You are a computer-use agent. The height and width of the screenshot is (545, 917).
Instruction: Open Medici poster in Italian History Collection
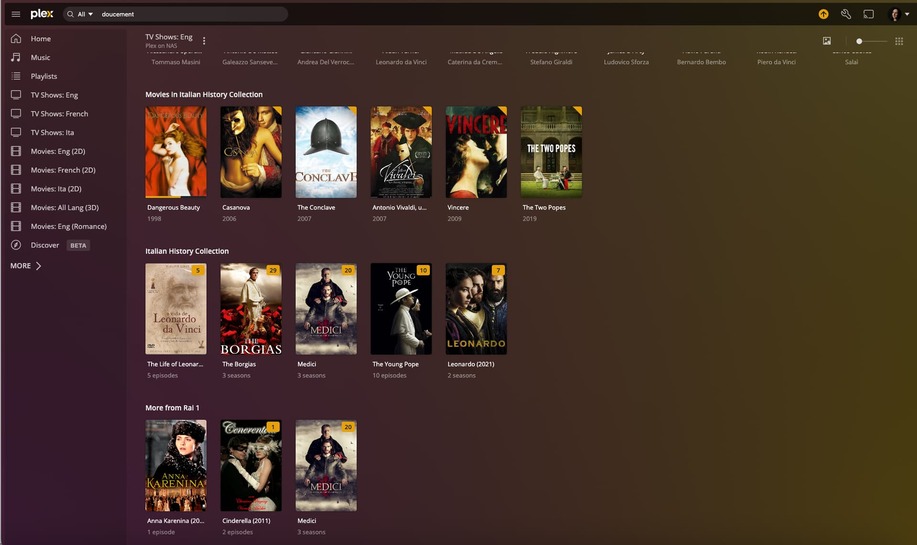click(326, 309)
